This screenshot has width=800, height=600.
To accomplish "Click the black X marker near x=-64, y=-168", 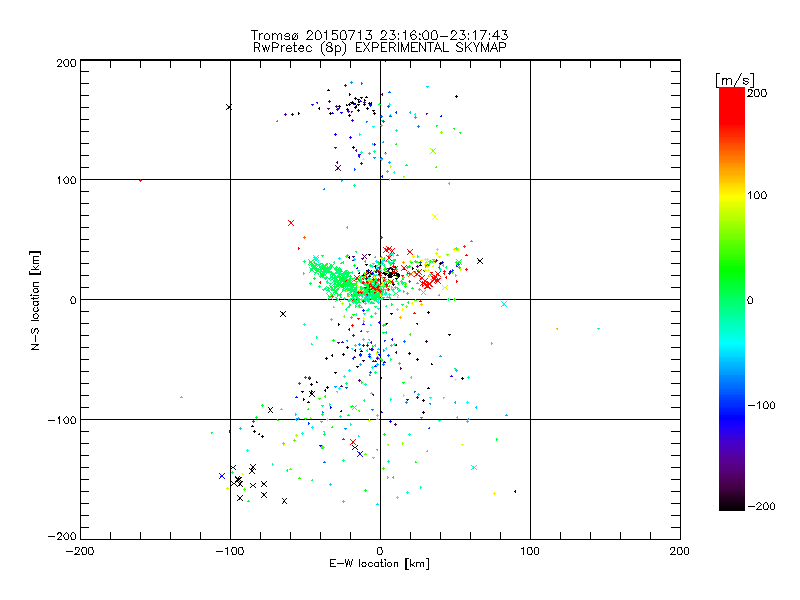I will pos(285,501).
